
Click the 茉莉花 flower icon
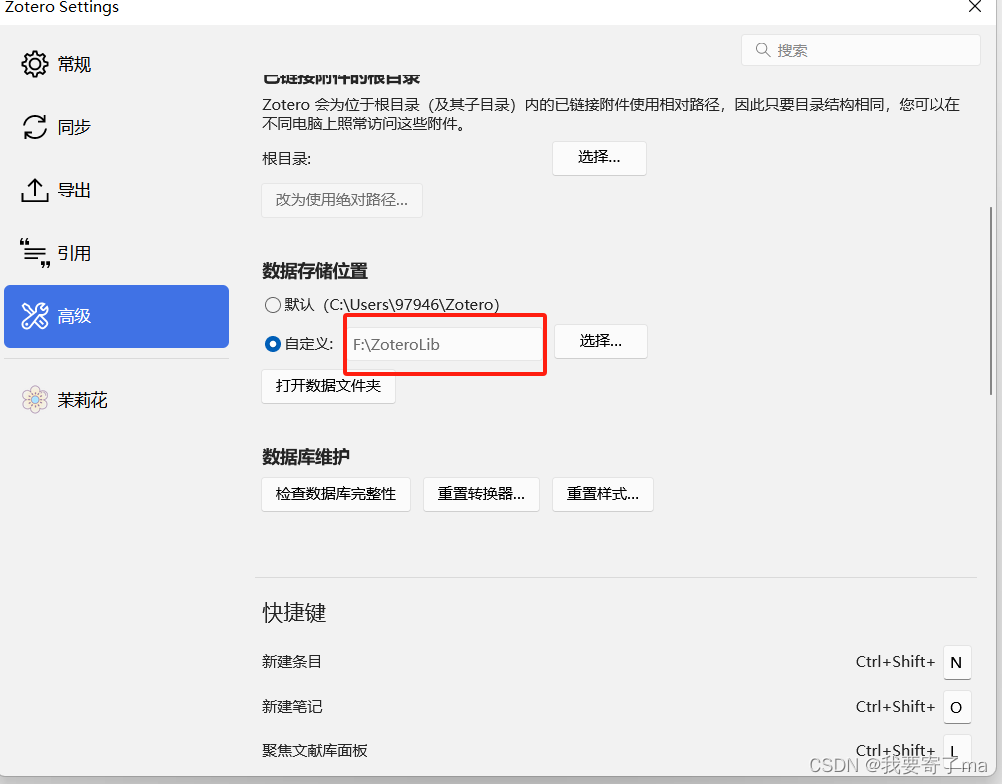[x=35, y=399]
